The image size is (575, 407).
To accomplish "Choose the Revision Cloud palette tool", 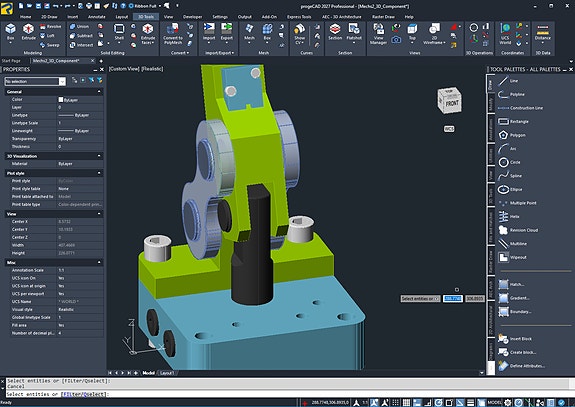I will coord(518,230).
